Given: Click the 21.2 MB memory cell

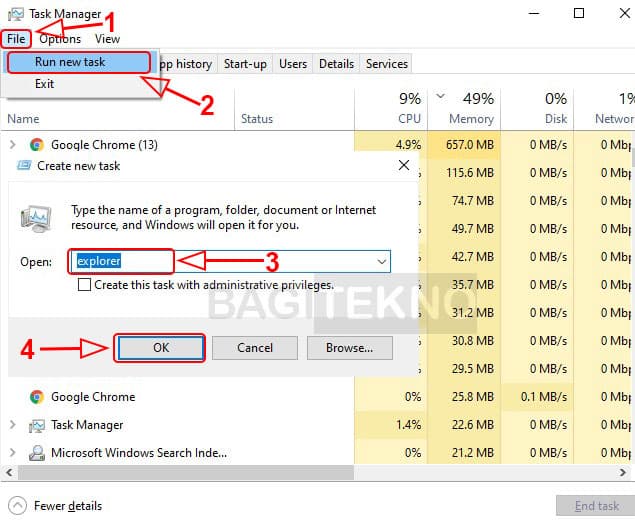Looking at the screenshot, I should click(x=464, y=453).
